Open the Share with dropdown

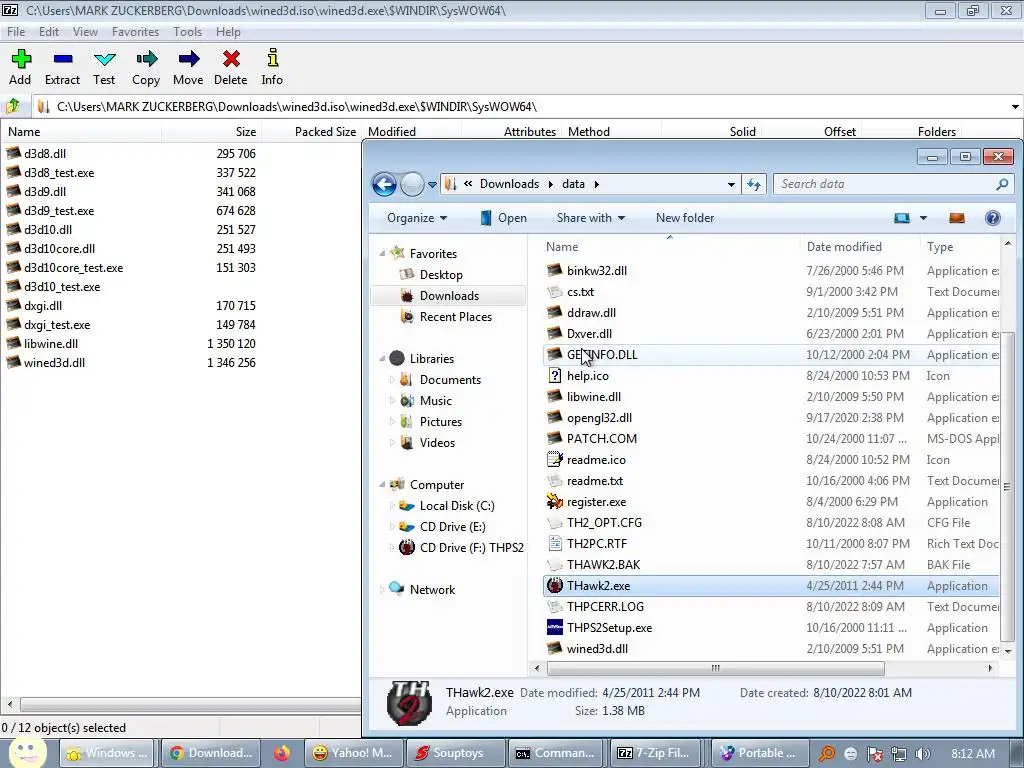pos(590,218)
